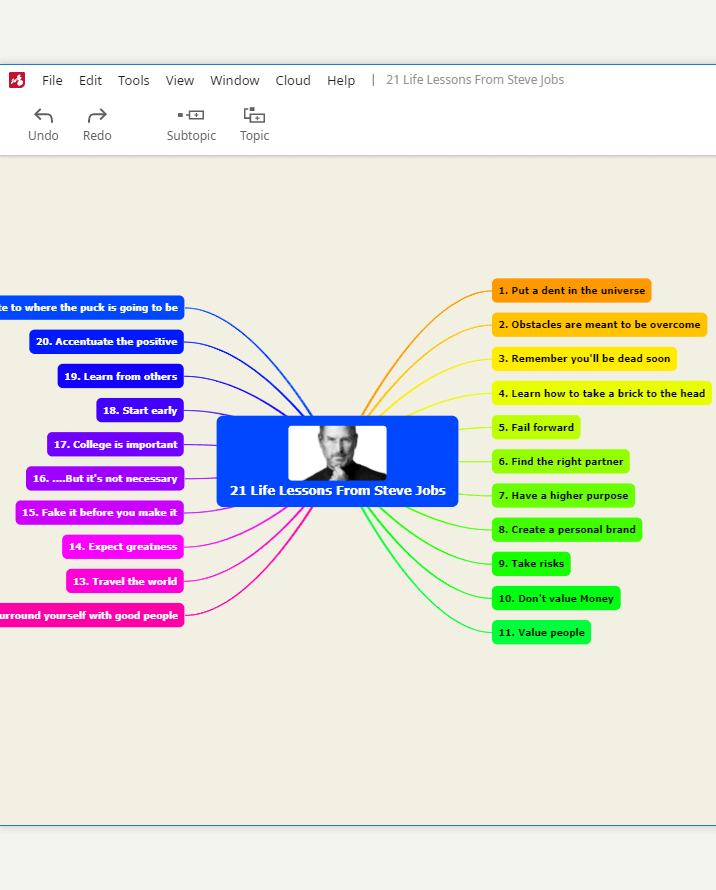Open the Tools menu
The image size is (716, 890).
[x=133, y=80]
